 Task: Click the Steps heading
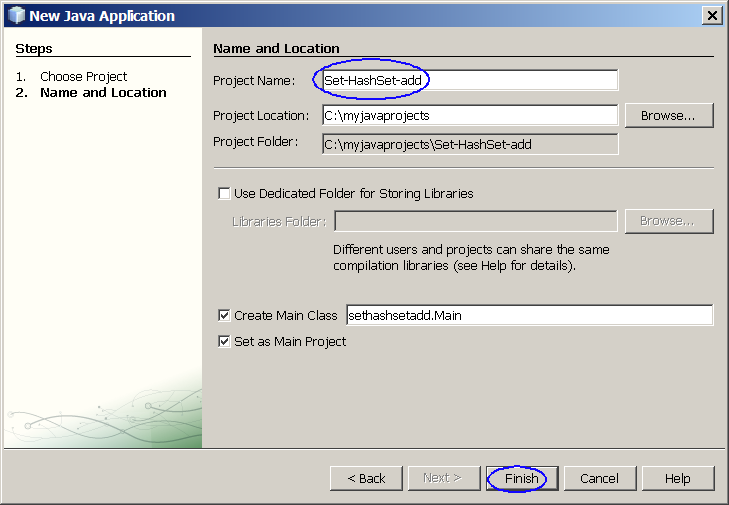tap(34, 48)
